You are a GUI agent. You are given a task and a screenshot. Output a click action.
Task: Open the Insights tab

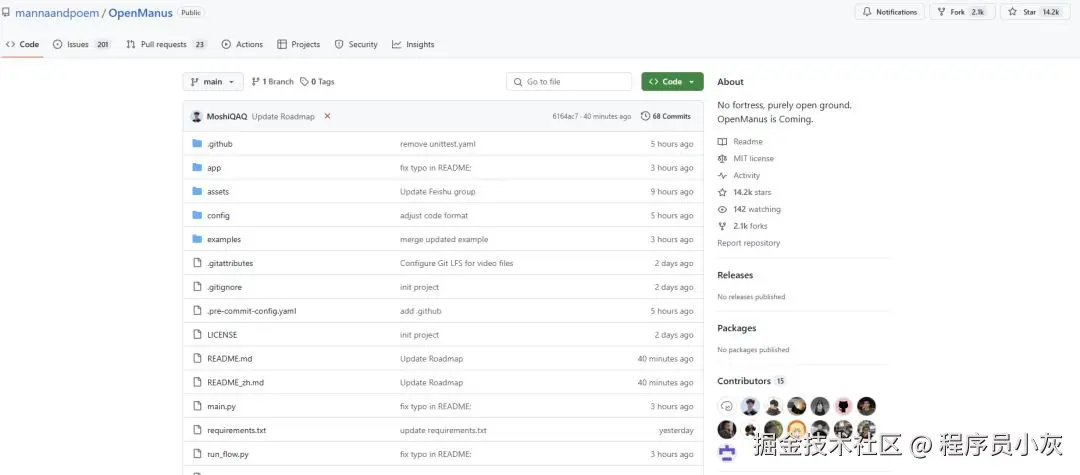coord(413,44)
